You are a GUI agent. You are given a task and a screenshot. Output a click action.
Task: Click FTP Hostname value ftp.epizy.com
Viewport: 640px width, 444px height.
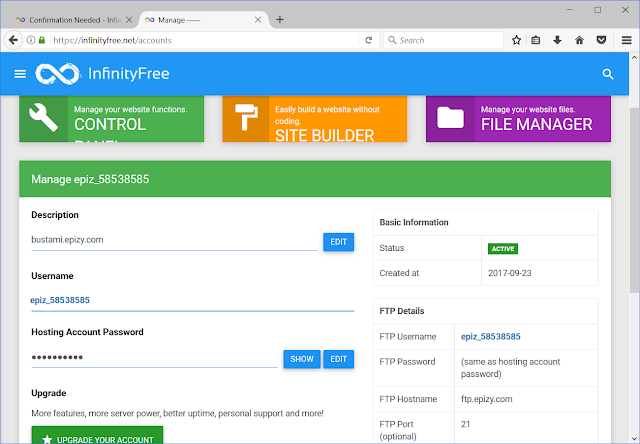487,399
